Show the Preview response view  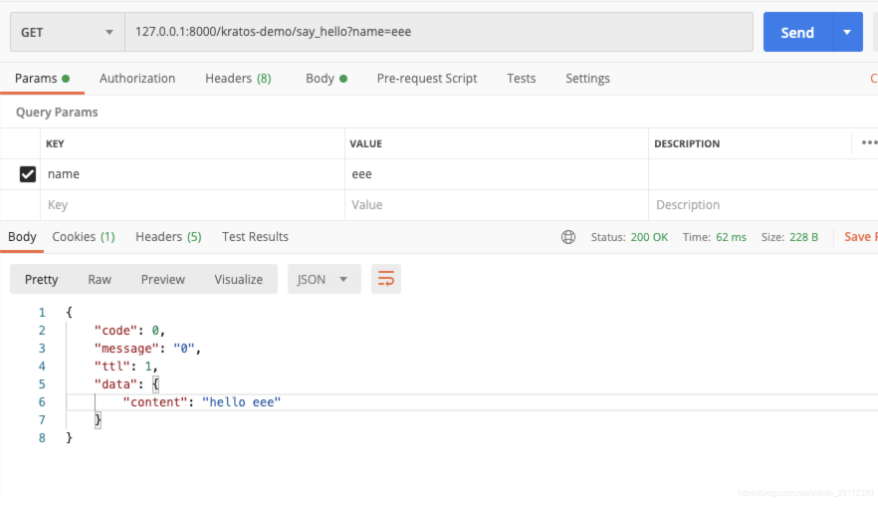(162, 279)
